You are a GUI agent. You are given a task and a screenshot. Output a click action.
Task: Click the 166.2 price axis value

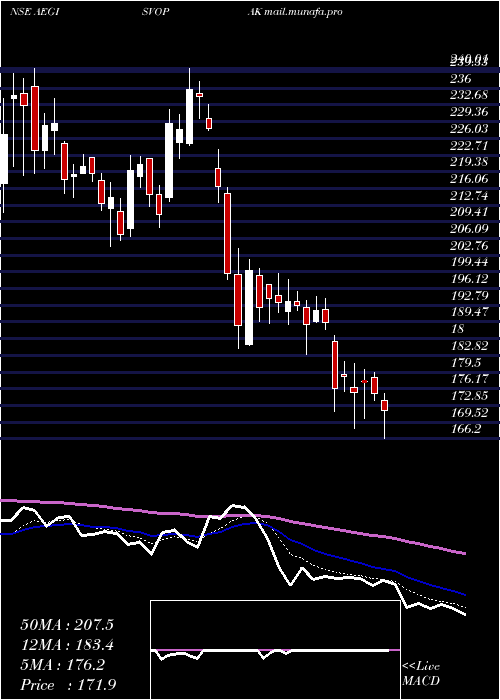(466, 429)
